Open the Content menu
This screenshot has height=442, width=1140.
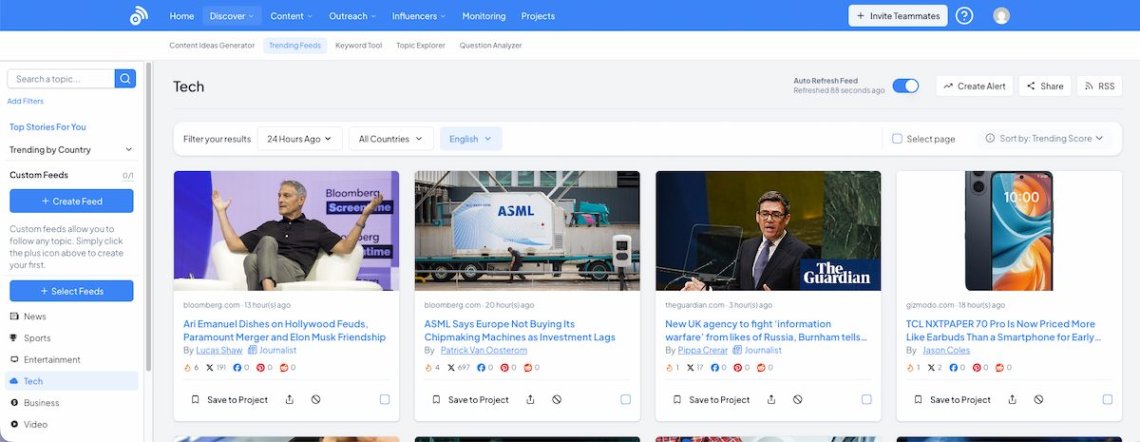click(291, 15)
